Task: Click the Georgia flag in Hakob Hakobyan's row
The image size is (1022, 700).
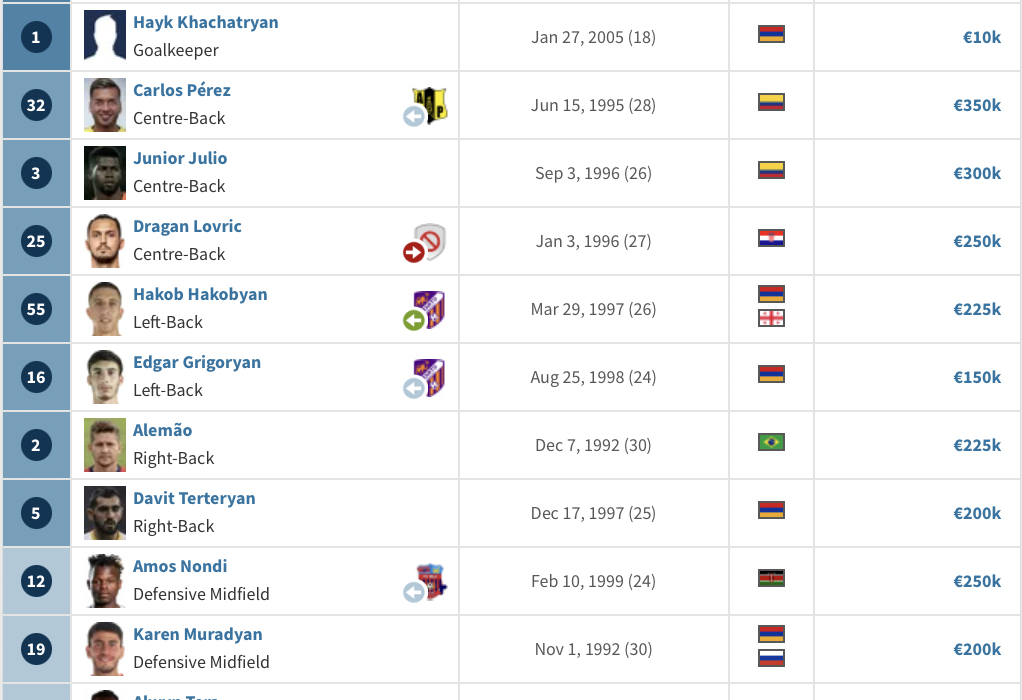Action: (771, 318)
